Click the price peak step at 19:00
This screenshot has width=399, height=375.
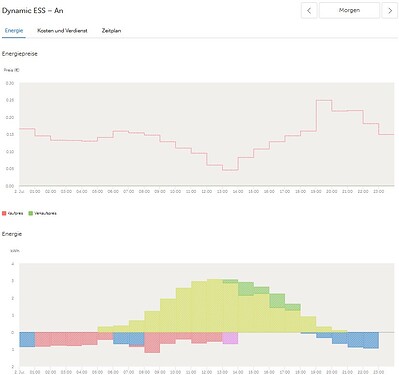pyautogui.click(x=324, y=100)
